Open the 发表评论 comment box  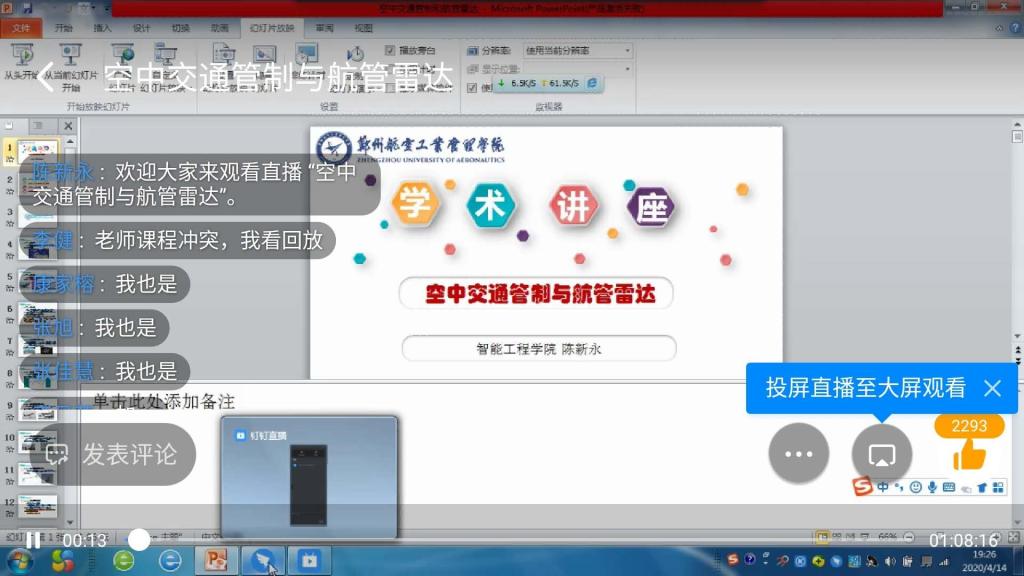point(113,455)
